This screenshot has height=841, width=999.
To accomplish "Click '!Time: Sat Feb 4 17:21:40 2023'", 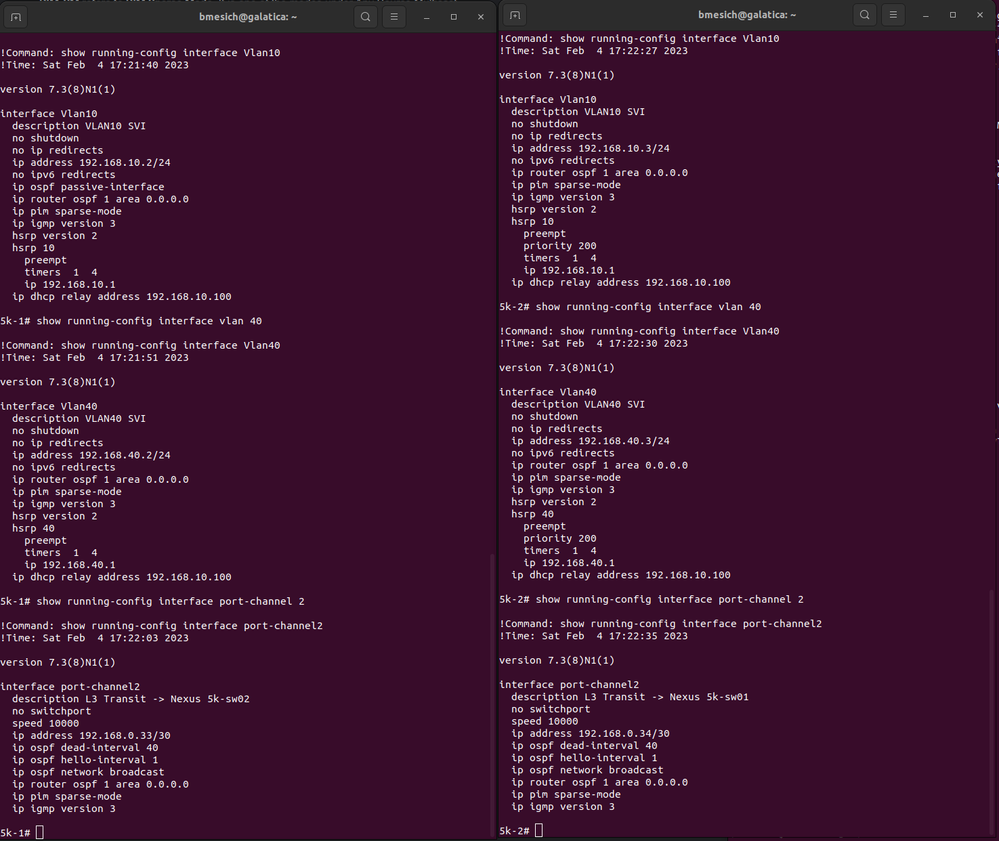I will pyautogui.click(x=94, y=65).
